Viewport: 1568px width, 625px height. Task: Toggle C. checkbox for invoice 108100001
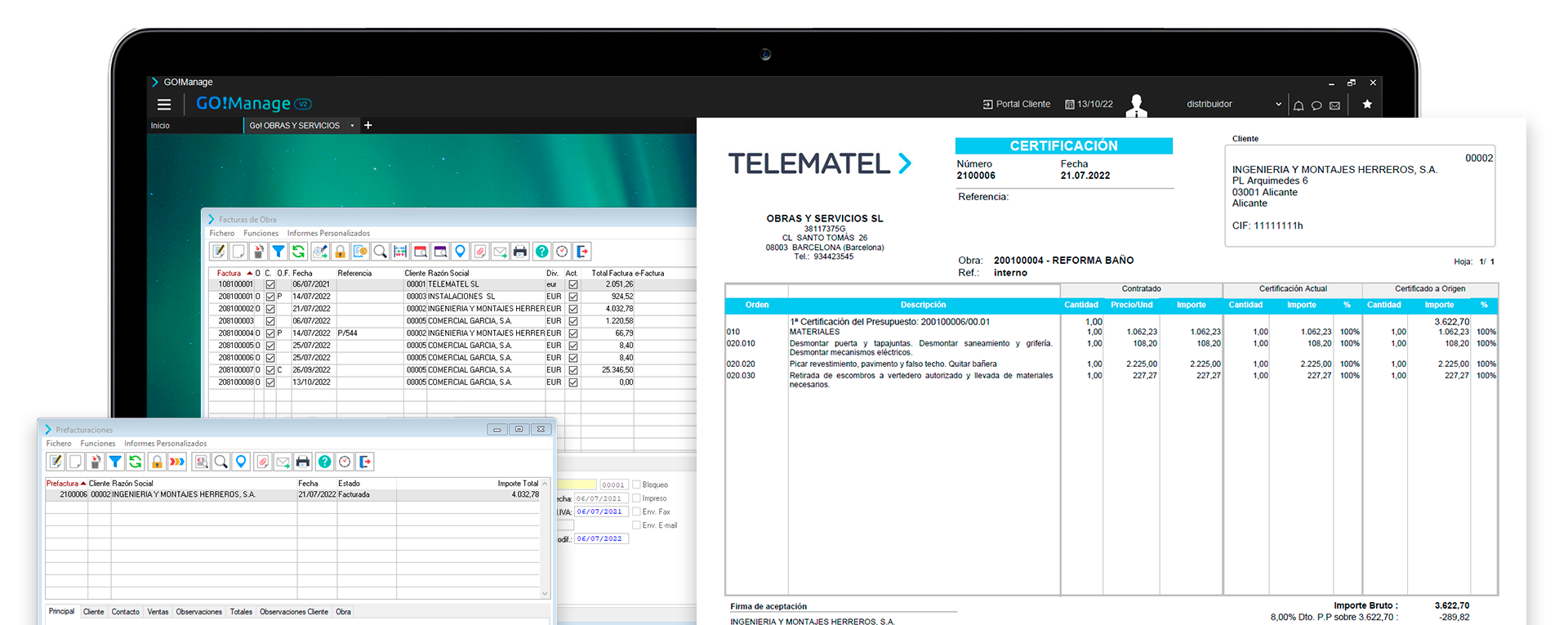(270, 285)
